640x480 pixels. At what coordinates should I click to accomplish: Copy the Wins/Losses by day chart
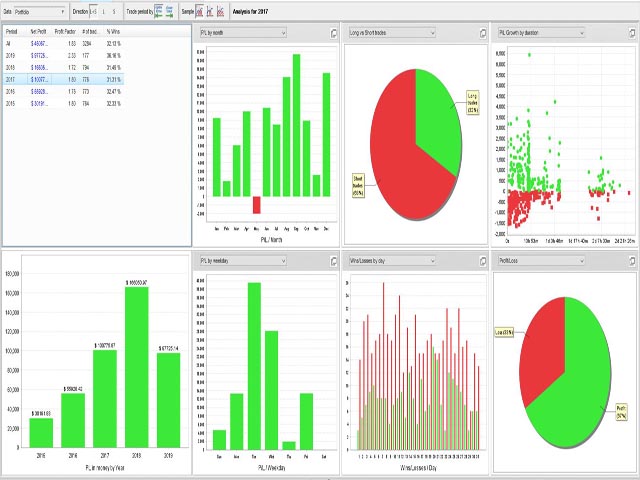tap(483, 261)
